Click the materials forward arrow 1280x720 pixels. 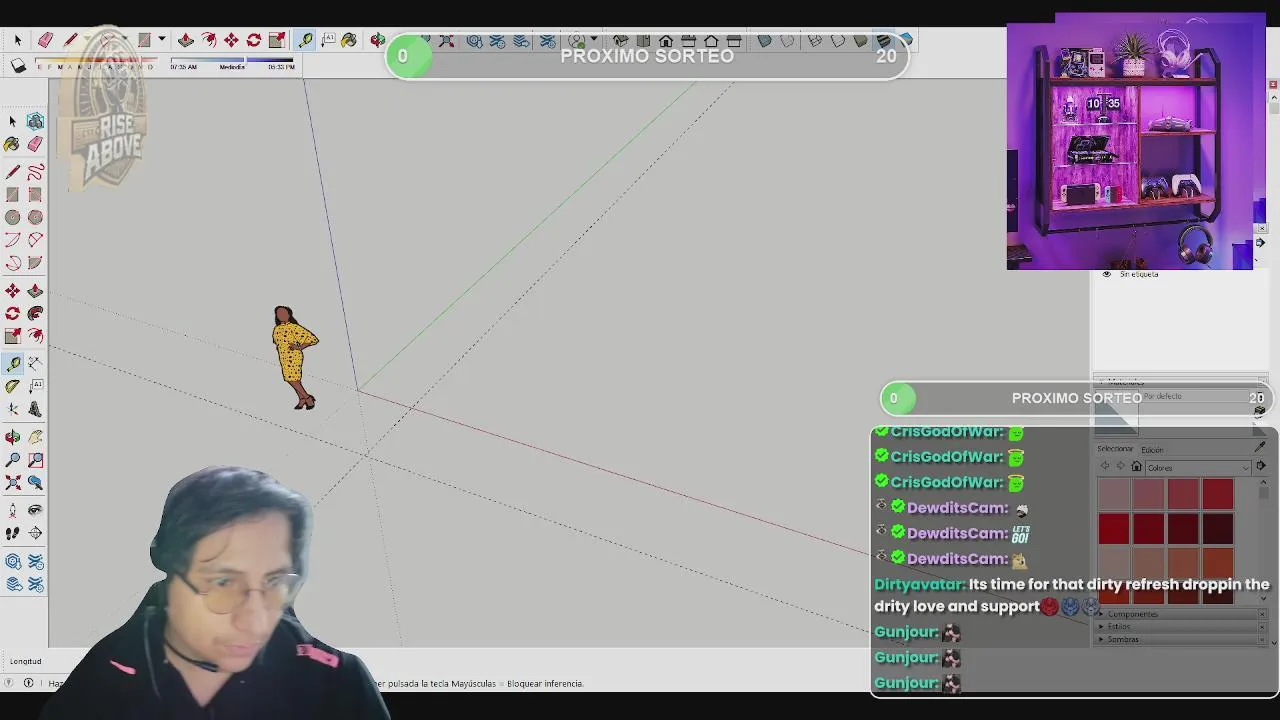tap(1120, 467)
